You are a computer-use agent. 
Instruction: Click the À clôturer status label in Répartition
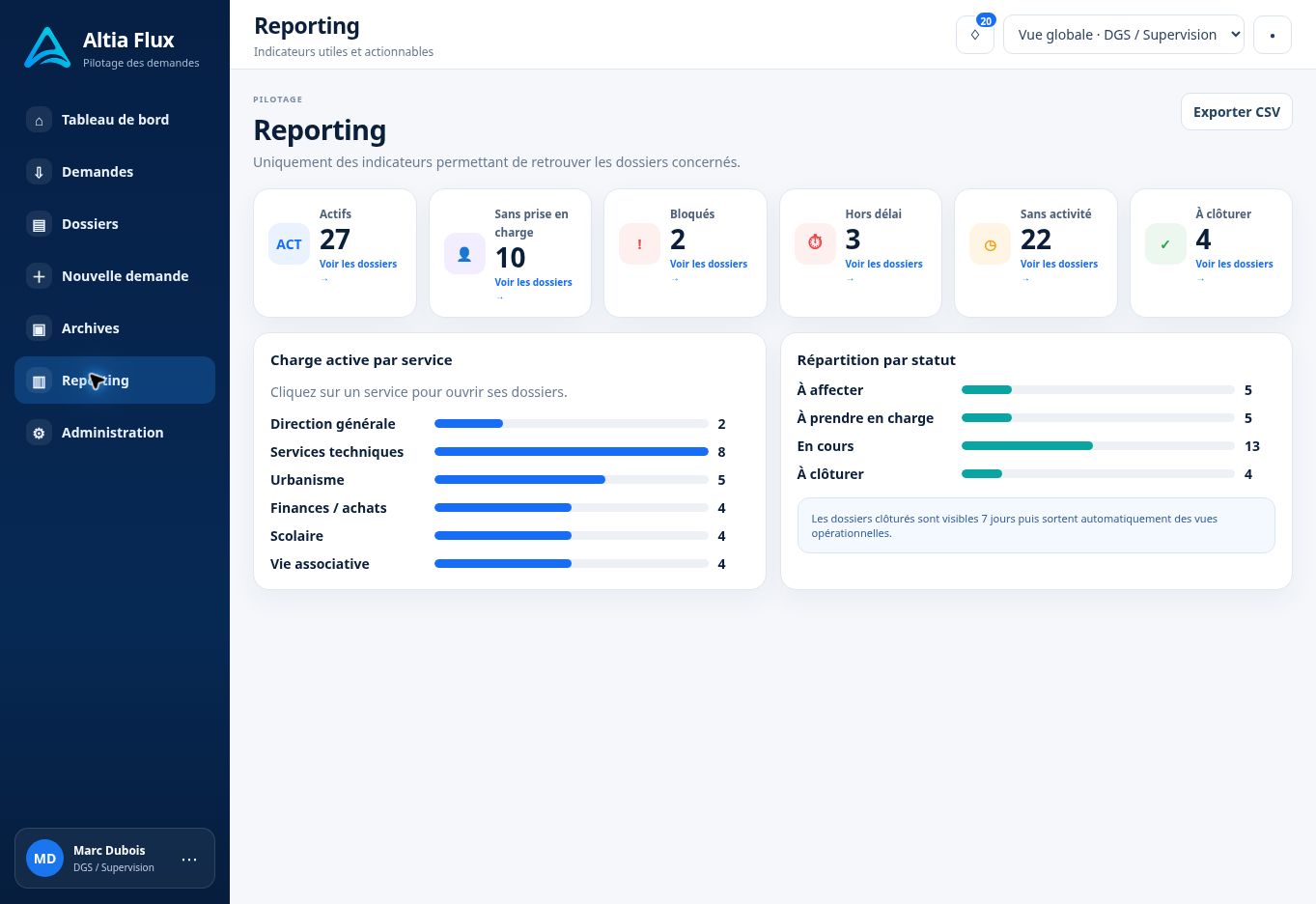tap(830, 474)
